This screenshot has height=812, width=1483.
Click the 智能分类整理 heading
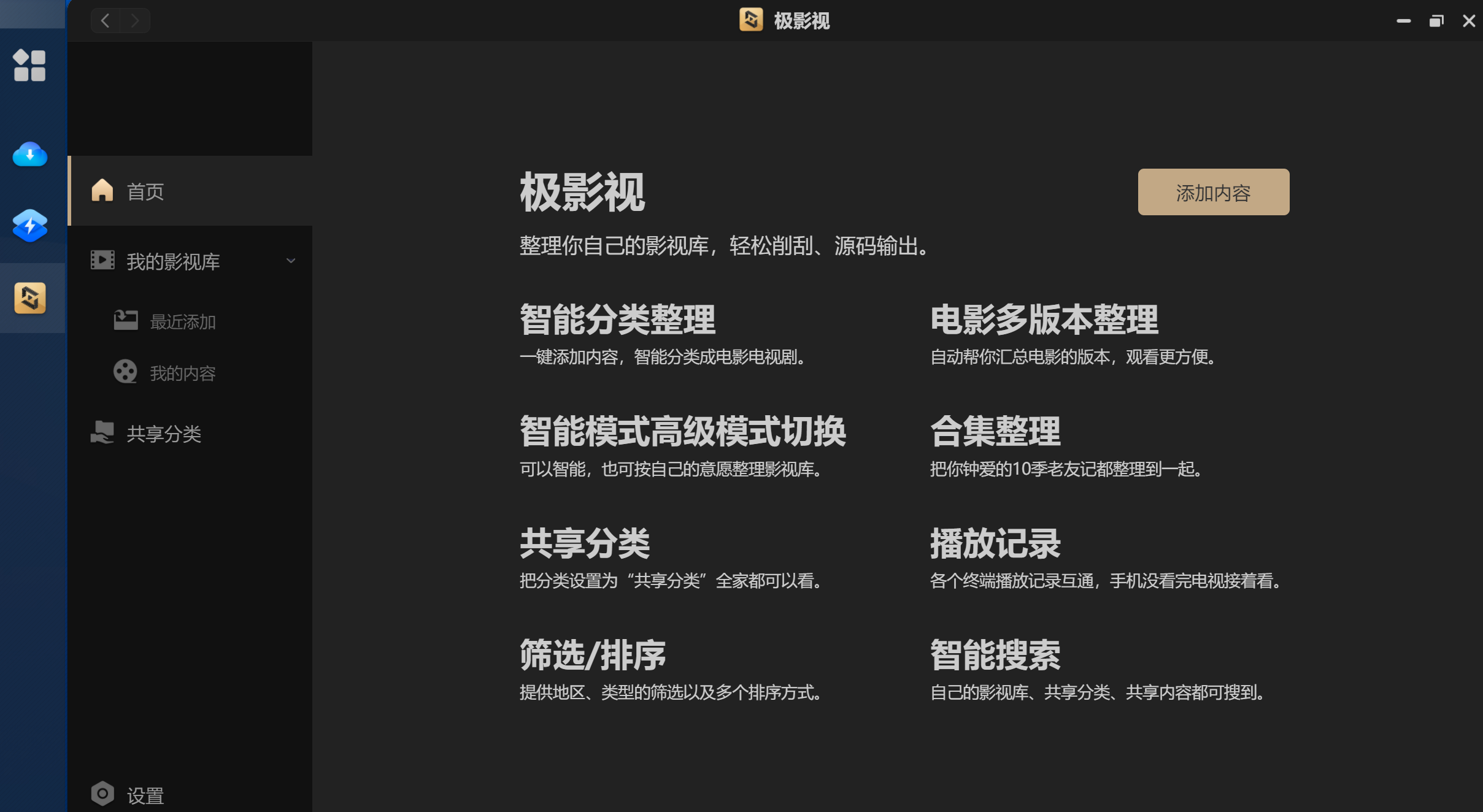(617, 320)
